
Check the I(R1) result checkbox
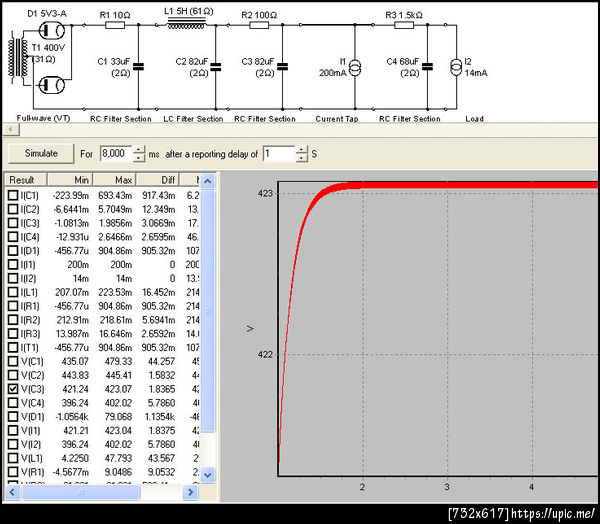click(x=13, y=306)
